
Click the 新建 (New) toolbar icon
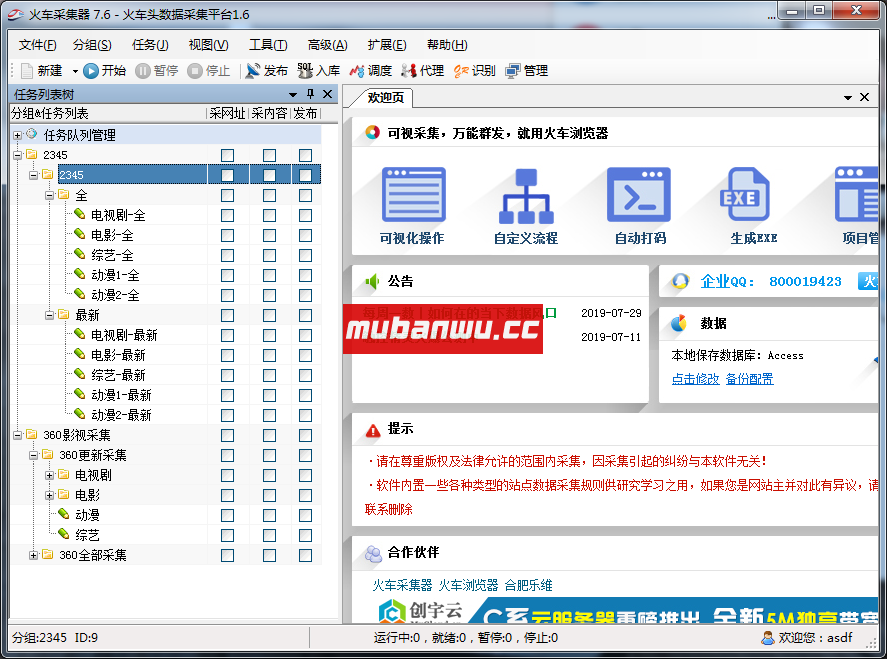coord(27,71)
